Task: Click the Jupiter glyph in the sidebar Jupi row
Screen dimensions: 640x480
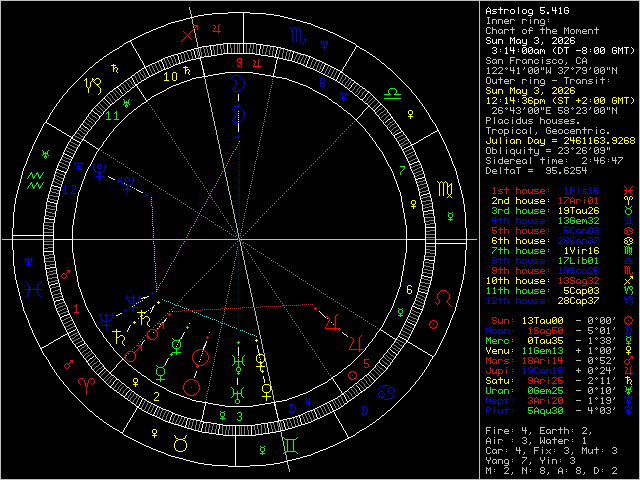Action: click(629, 371)
